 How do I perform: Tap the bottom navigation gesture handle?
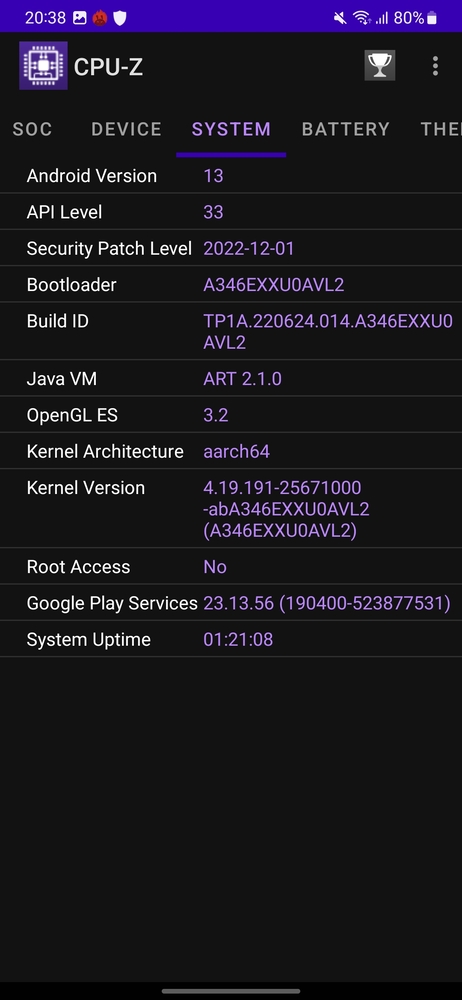click(x=231, y=991)
